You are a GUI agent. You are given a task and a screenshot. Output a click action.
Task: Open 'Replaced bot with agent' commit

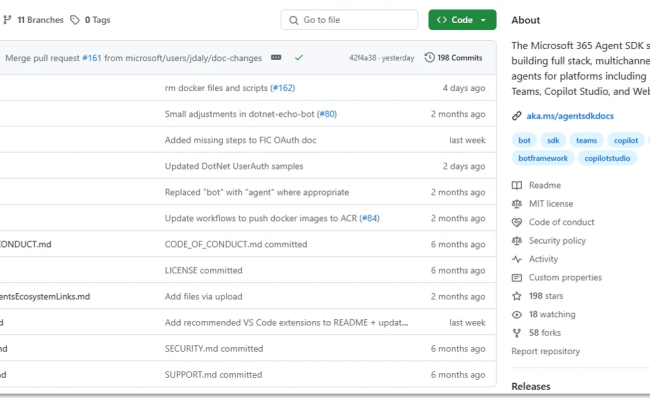pyautogui.click(x=257, y=192)
